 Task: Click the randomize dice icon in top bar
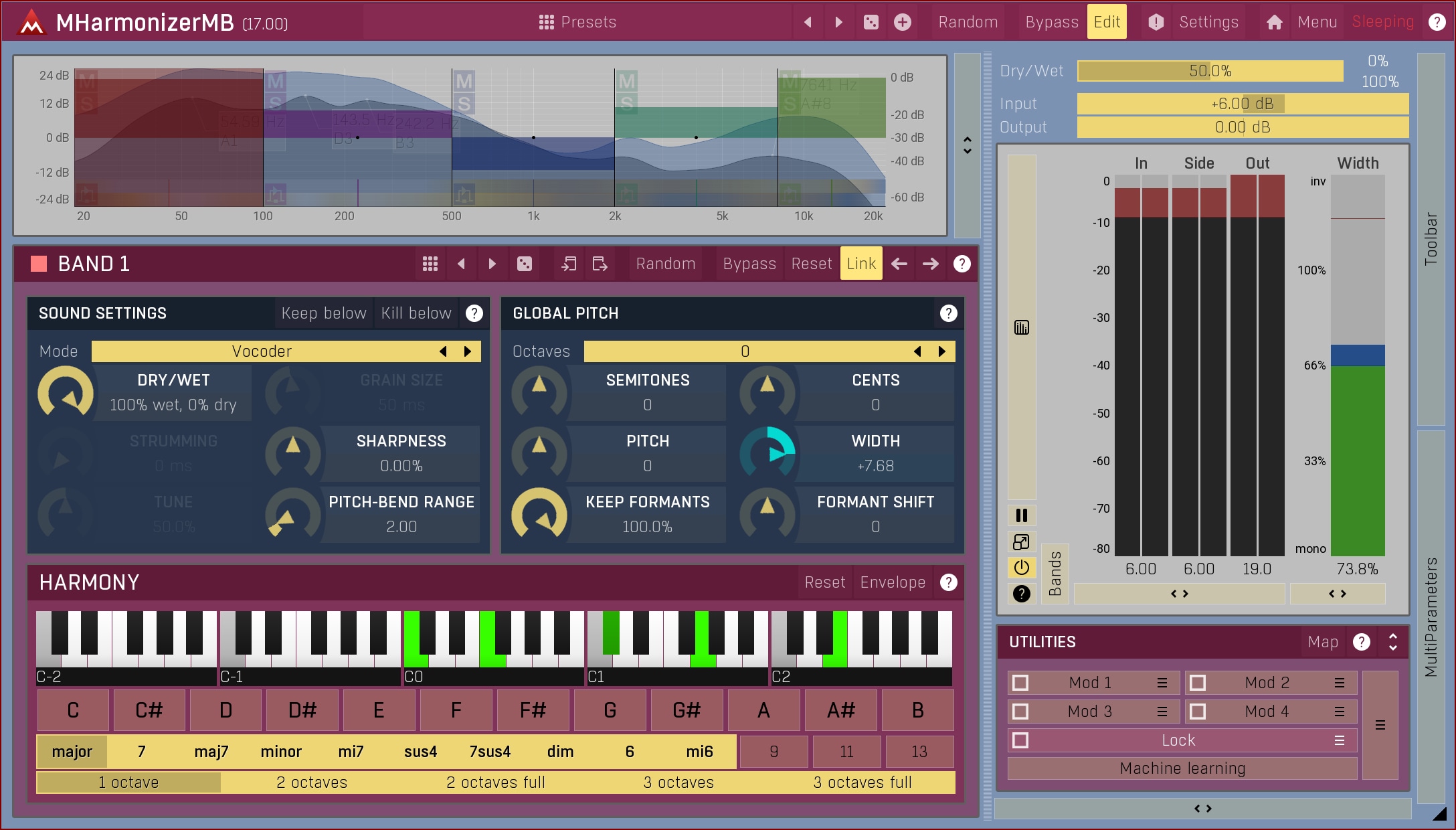[x=871, y=22]
